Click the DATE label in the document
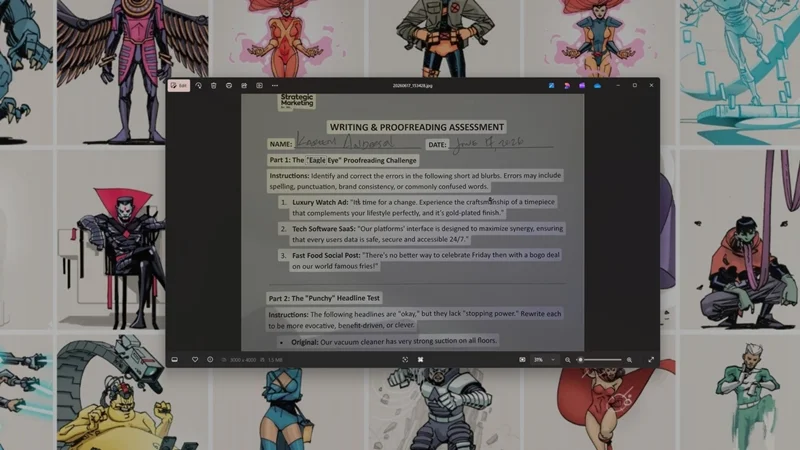This screenshot has height=450, width=800. (437, 145)
